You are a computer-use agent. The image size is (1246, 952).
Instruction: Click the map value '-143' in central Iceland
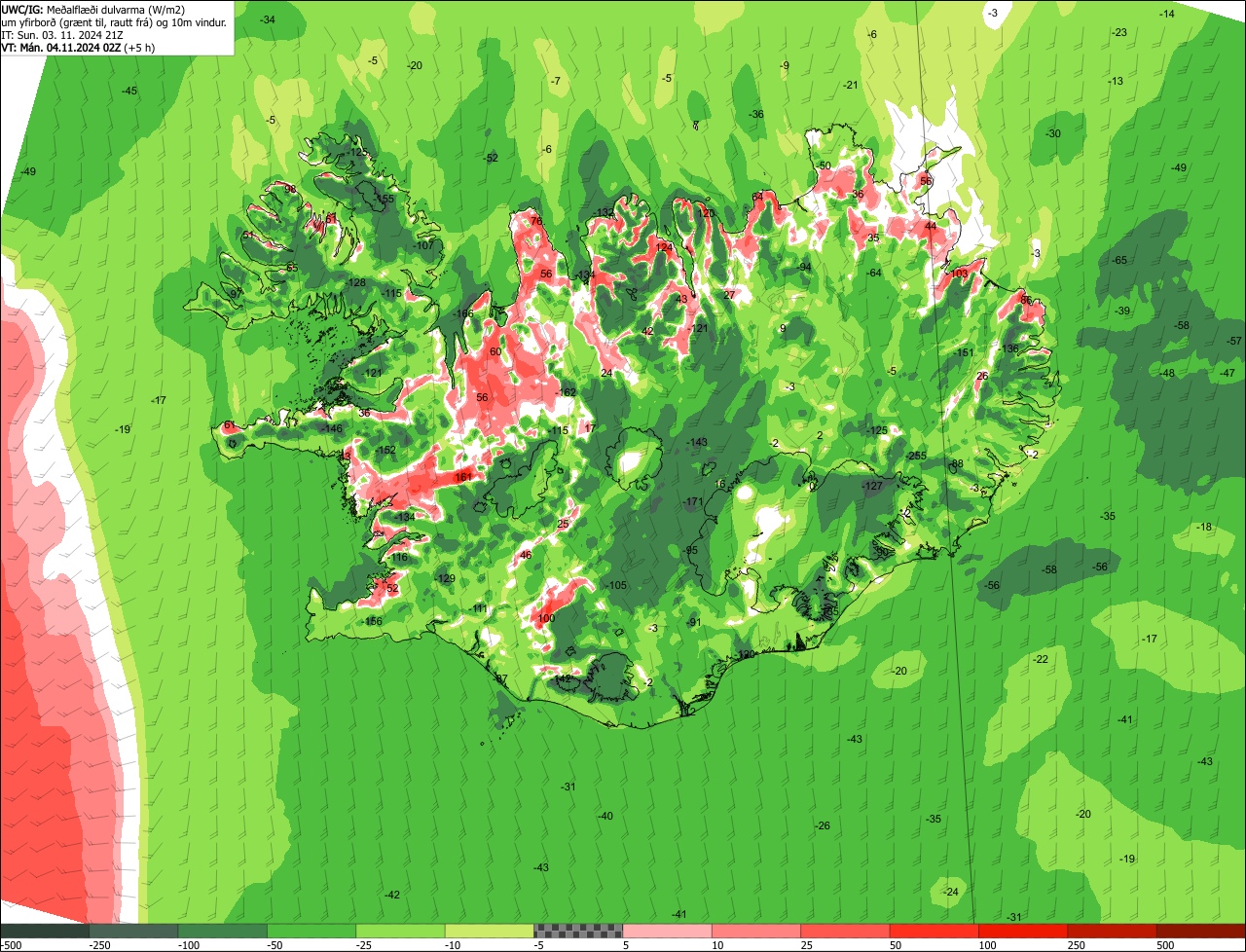click(x=697, y=442)
